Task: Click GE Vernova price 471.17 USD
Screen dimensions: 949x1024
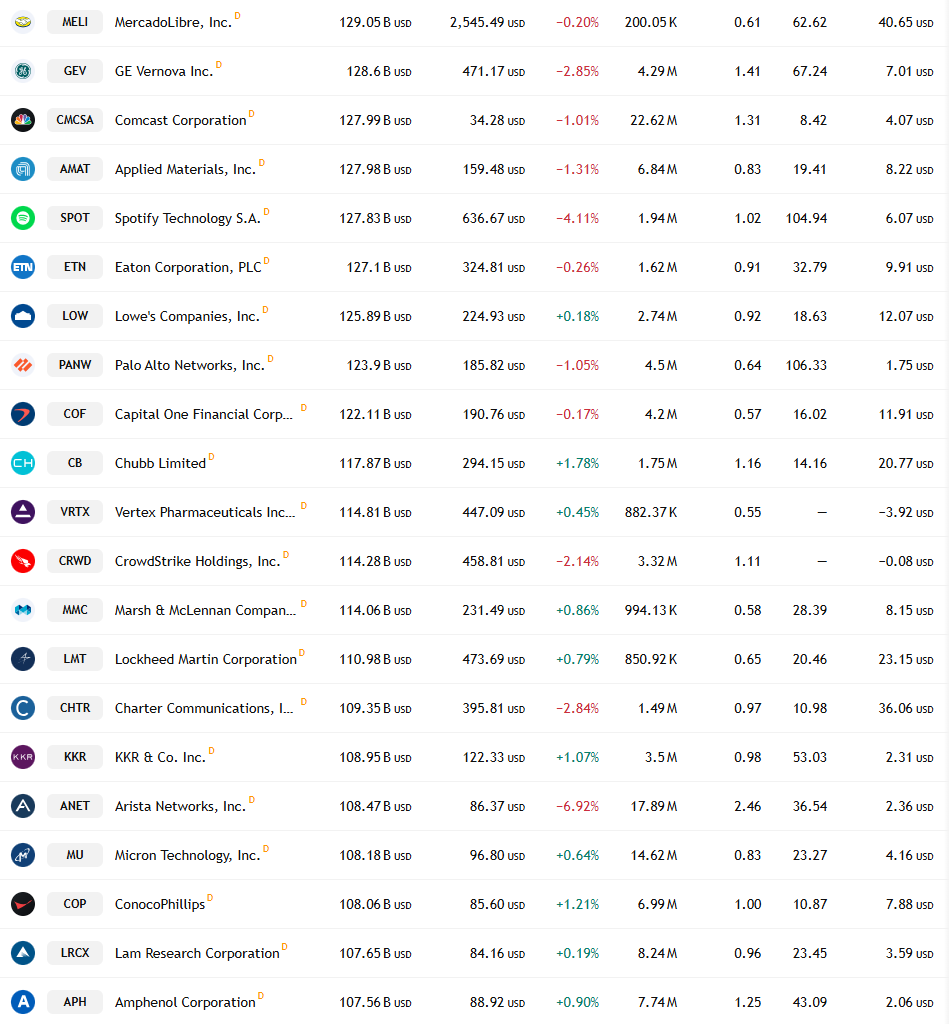Action: 494,72
